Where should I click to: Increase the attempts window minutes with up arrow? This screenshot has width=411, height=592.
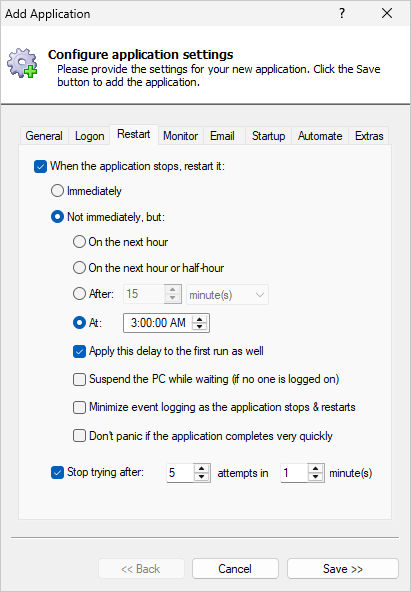[x=316, y=469]
